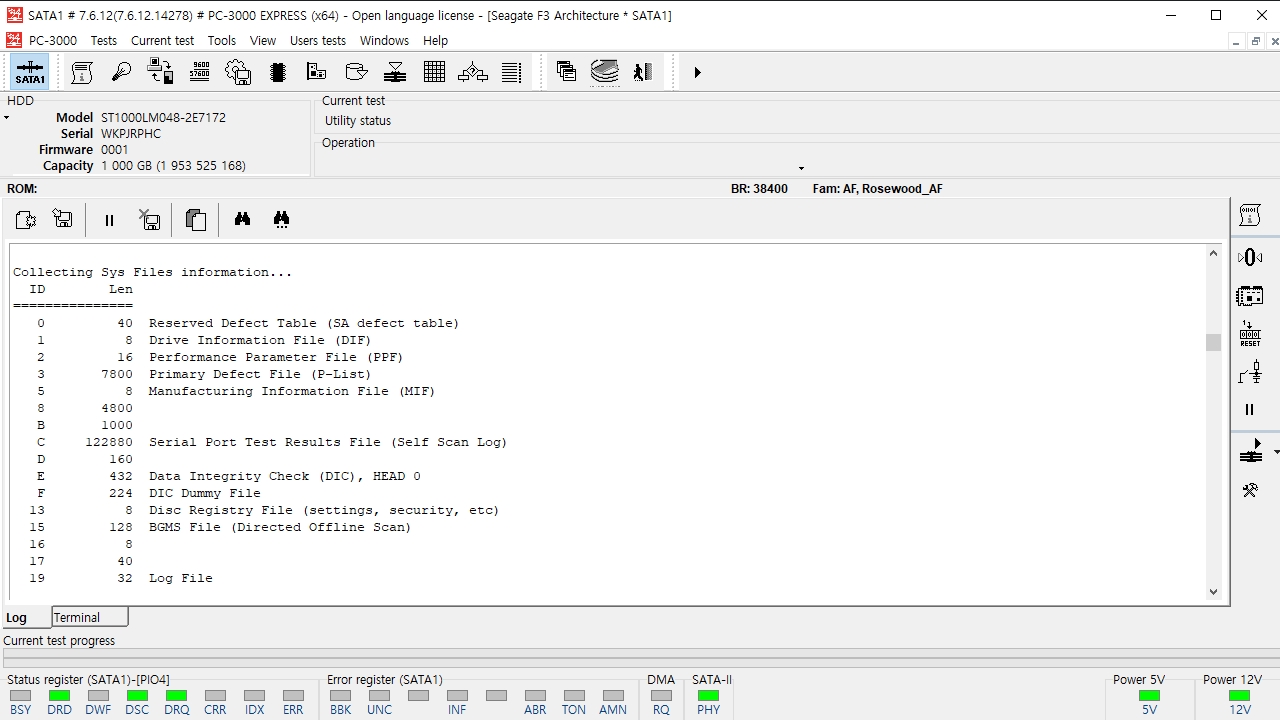This screenshot has height=720, width=1280.
Task: Click the log scrollbar up arrow
Action: coord(1213,254)
